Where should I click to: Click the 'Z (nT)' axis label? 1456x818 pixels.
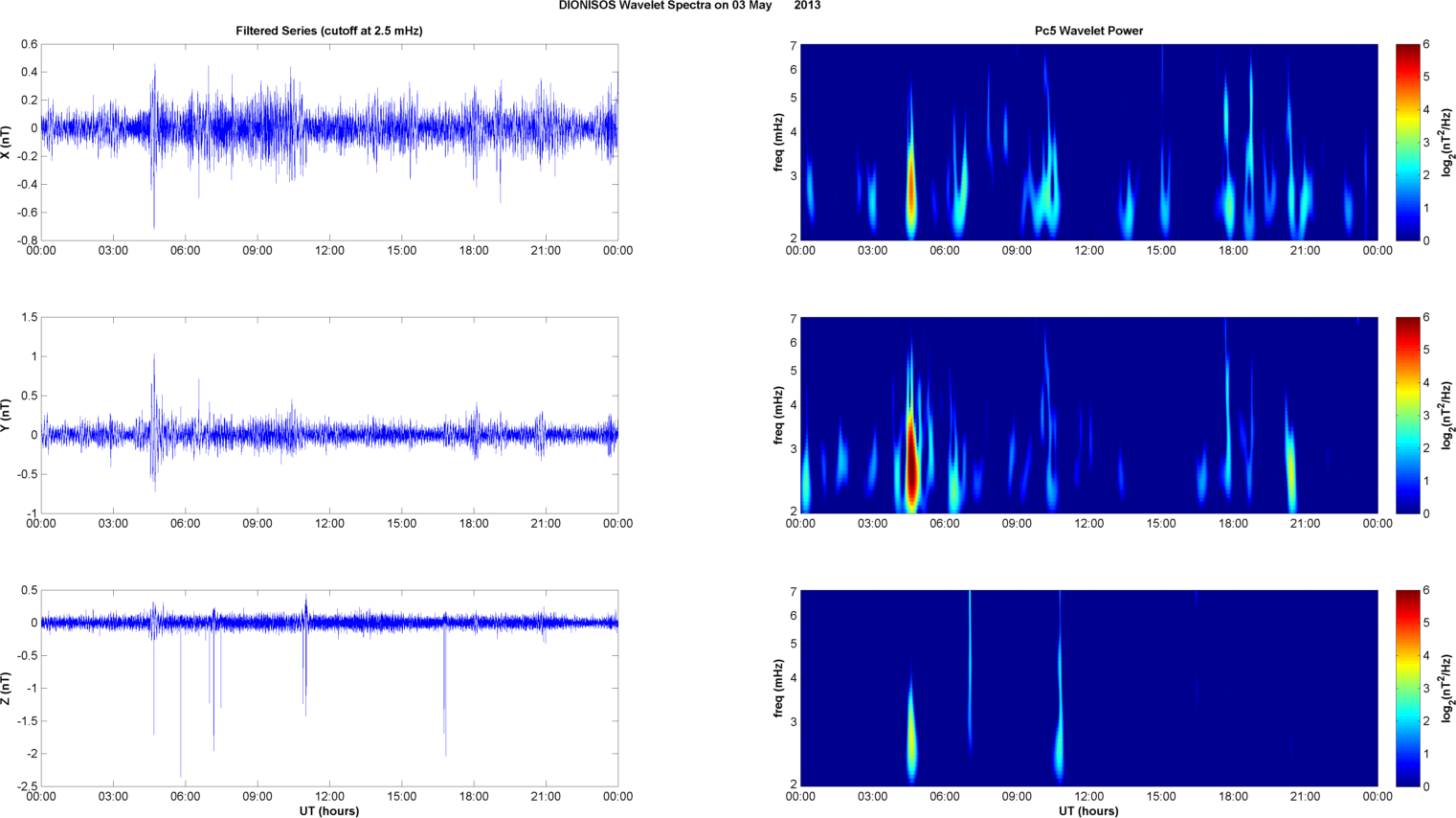coord(6,688)
